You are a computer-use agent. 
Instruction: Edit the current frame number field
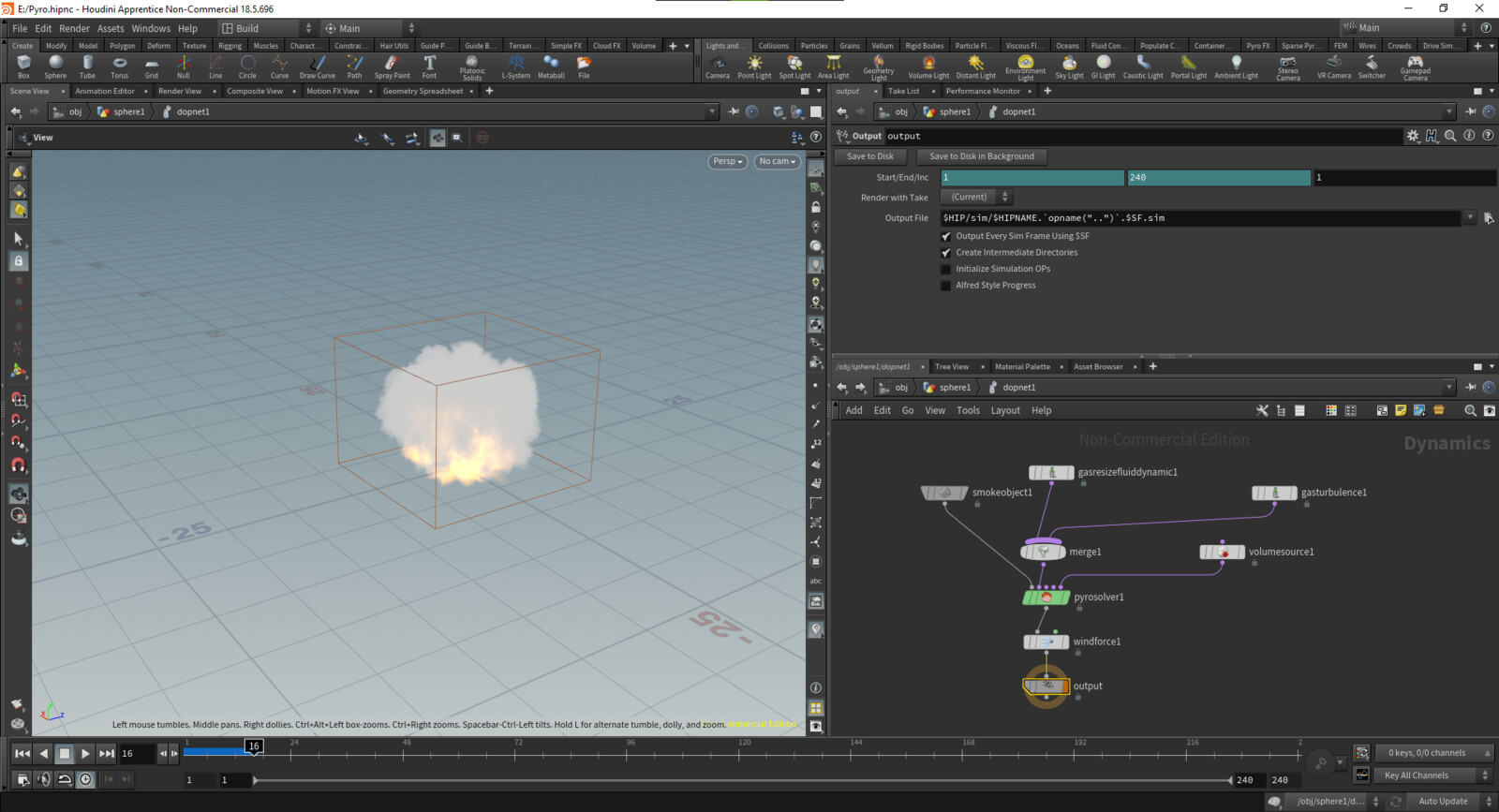click(137, 753)
